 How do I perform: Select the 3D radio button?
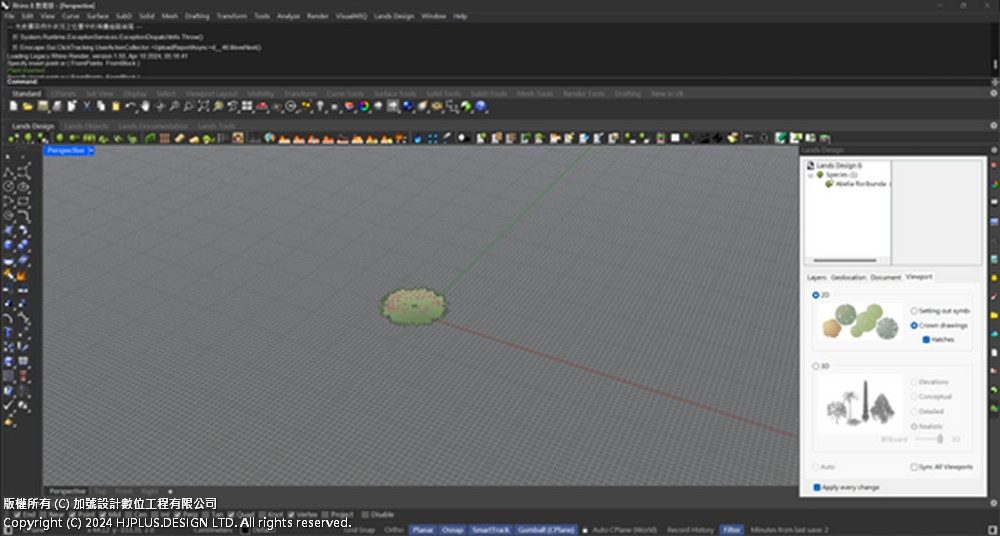pyautogui.click(x=816, y=367)
